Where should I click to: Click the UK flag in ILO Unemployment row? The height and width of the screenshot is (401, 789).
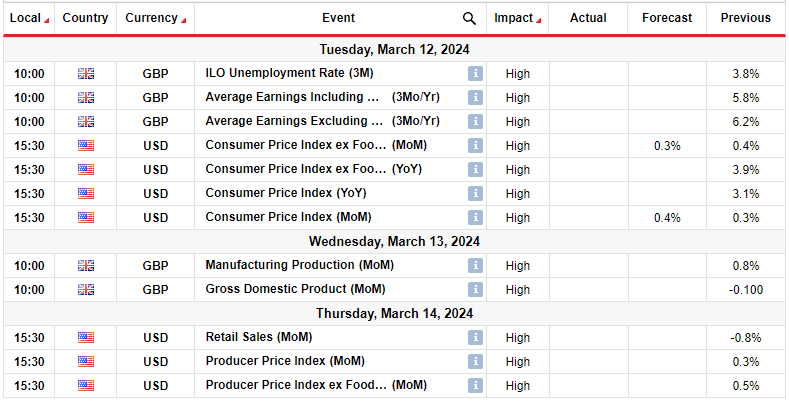(86, 74)
